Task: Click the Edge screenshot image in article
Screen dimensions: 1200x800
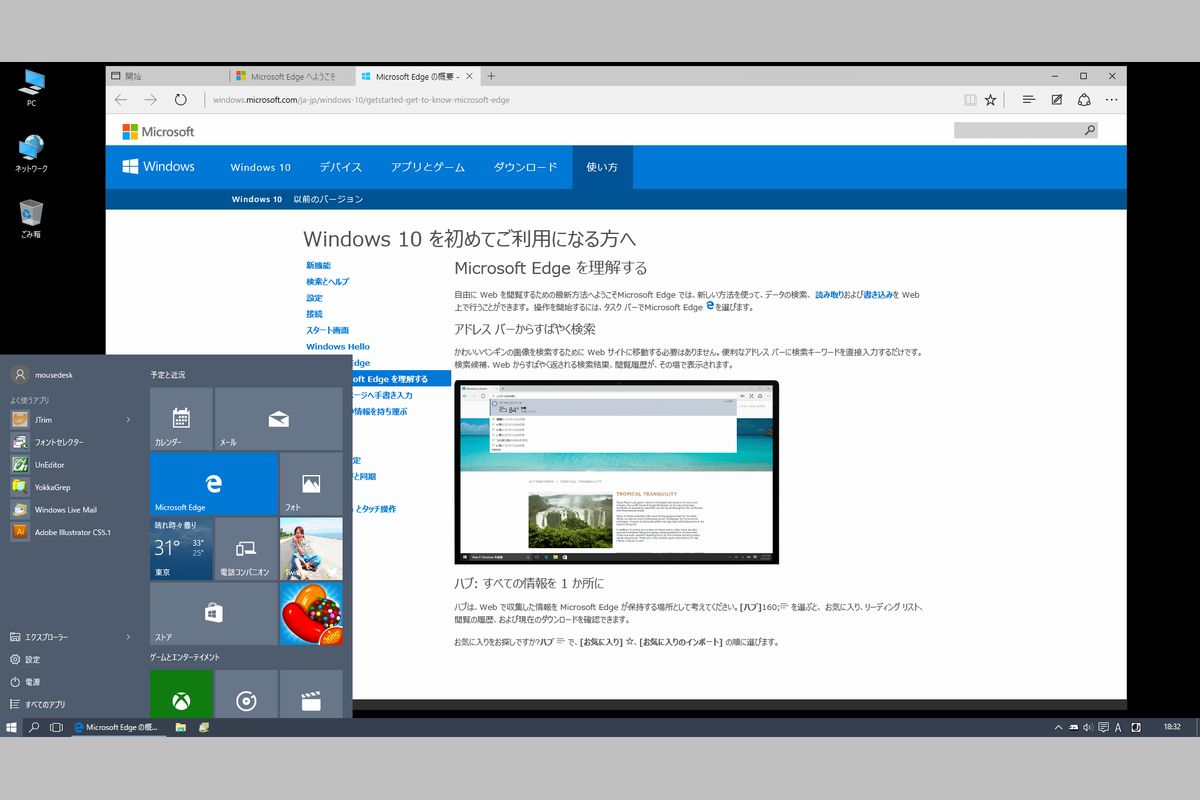Action: (616, 472)
